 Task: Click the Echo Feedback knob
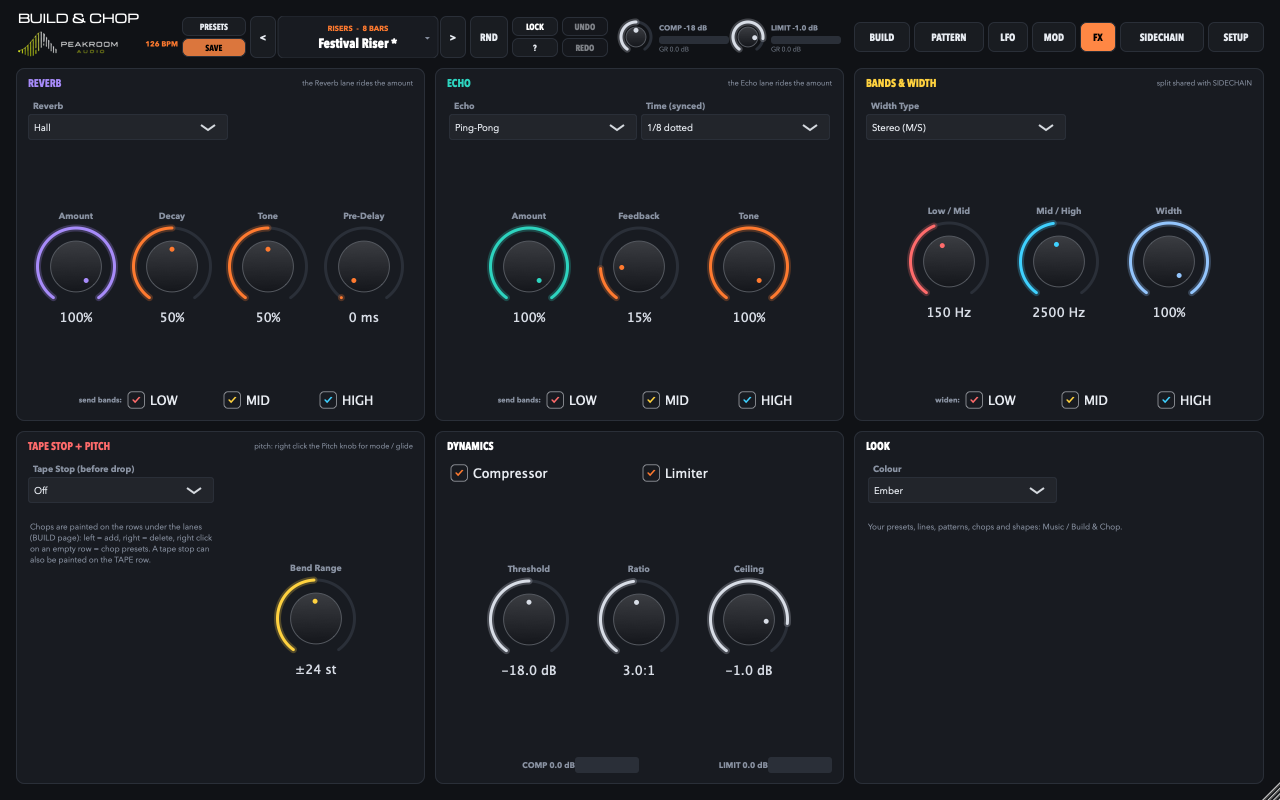(x=639, y=266)
